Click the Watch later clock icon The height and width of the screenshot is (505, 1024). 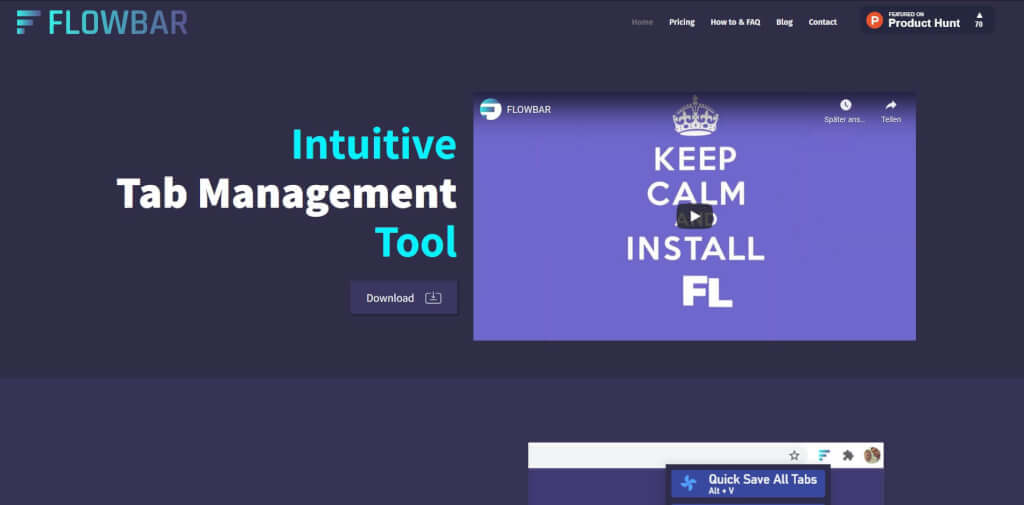[845, 105]
